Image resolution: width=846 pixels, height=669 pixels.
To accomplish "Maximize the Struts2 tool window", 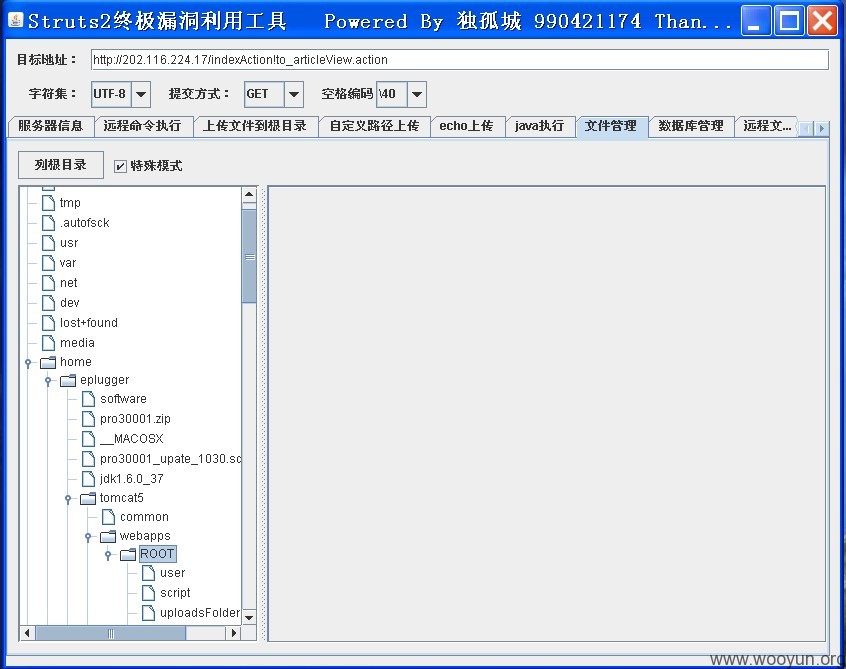I will [x=789, y=21].
